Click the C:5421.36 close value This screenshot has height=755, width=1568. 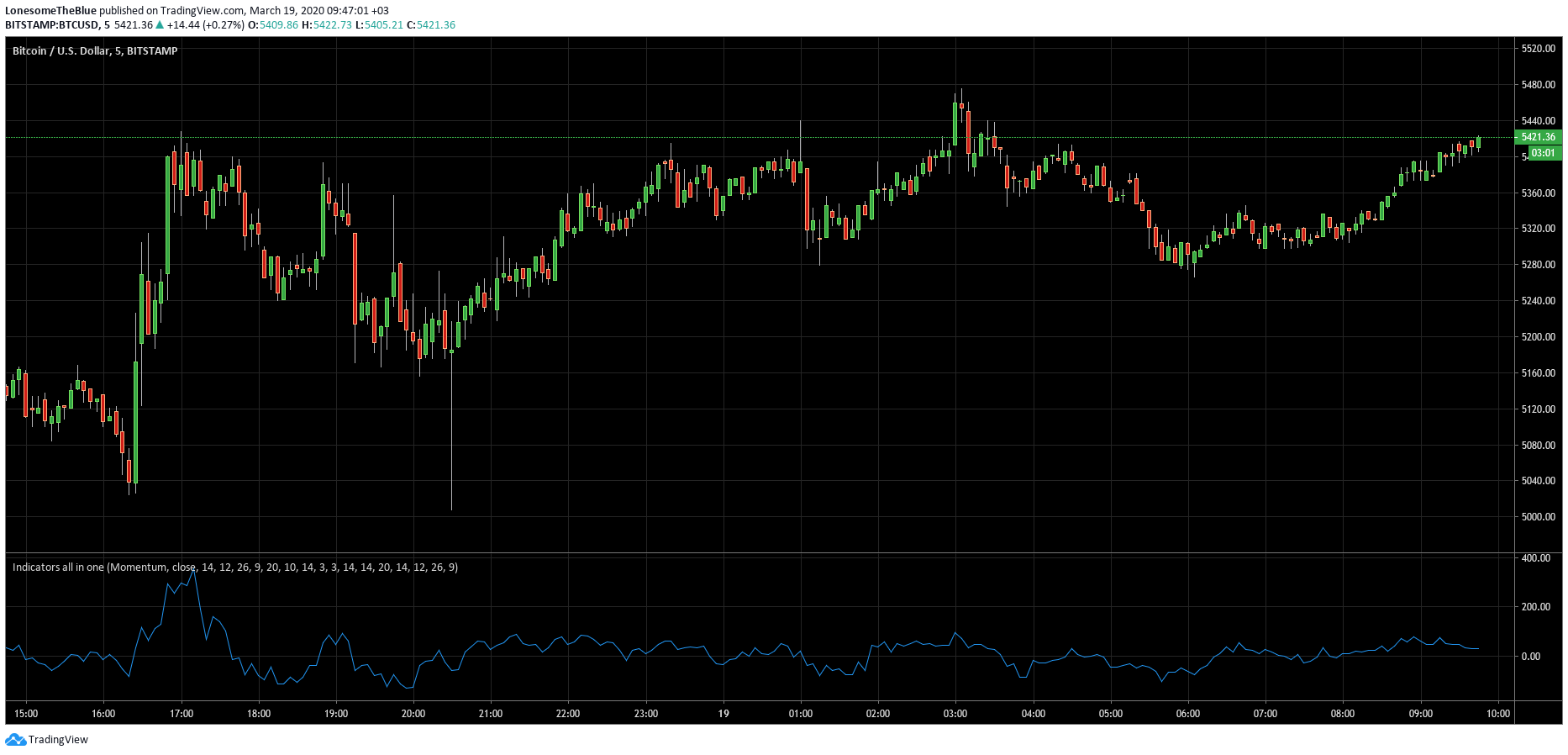coord(431,25)
